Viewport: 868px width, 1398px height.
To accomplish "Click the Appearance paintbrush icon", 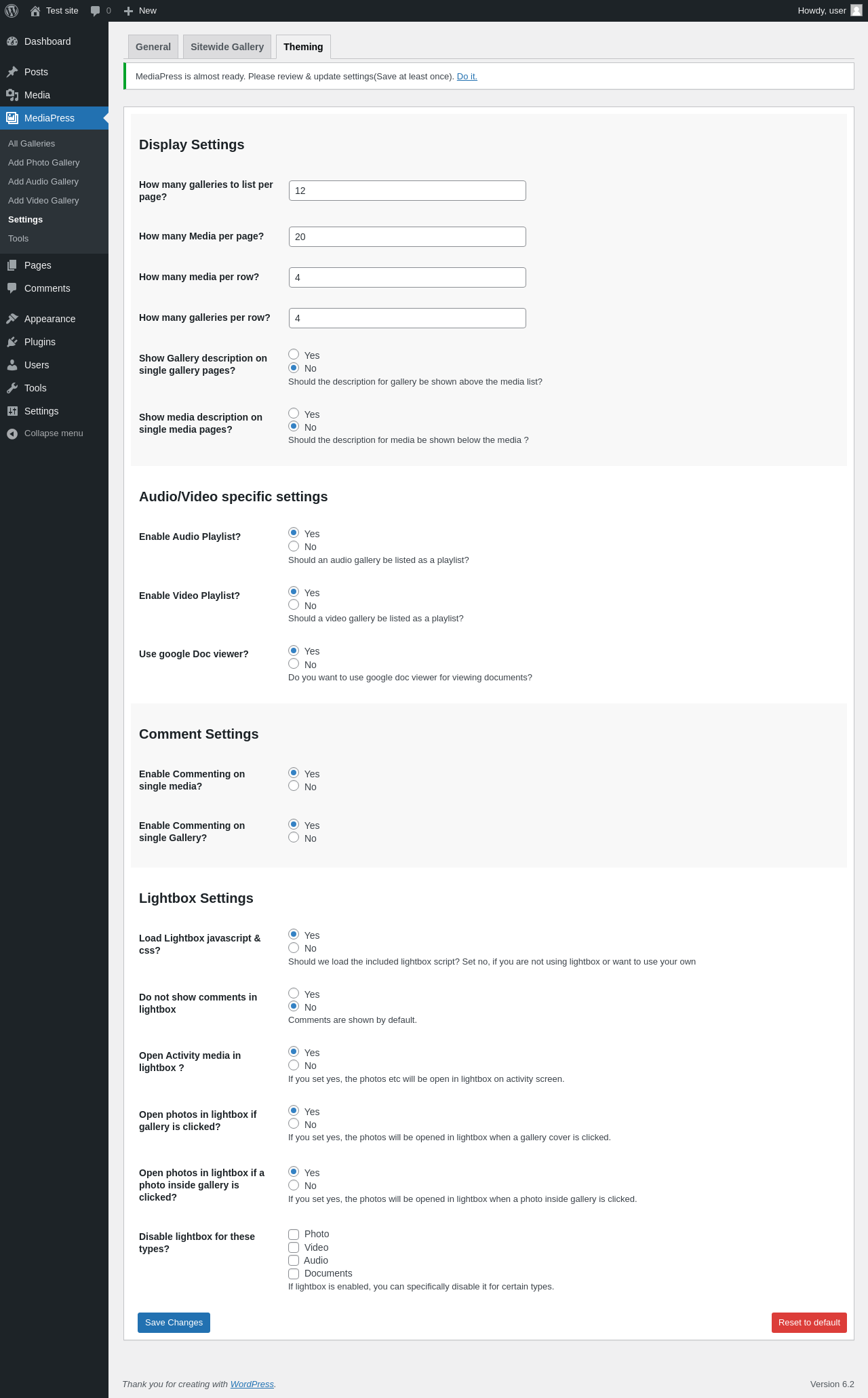I will tap(12, 319).
